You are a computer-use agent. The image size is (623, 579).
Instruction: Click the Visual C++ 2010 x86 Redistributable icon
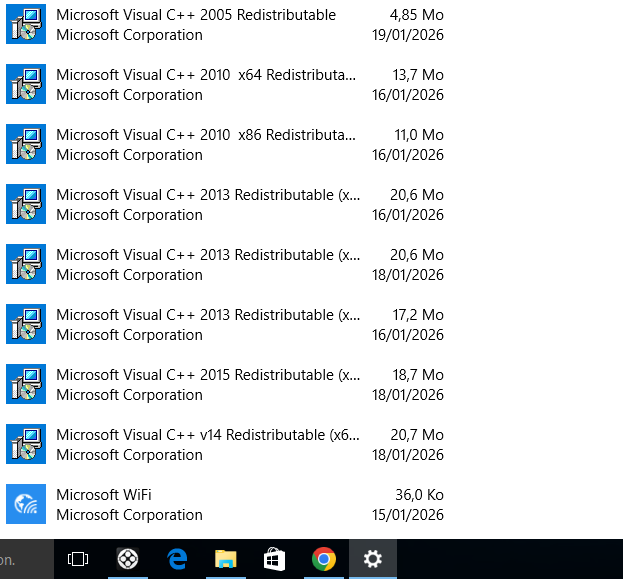coord(26,145)
